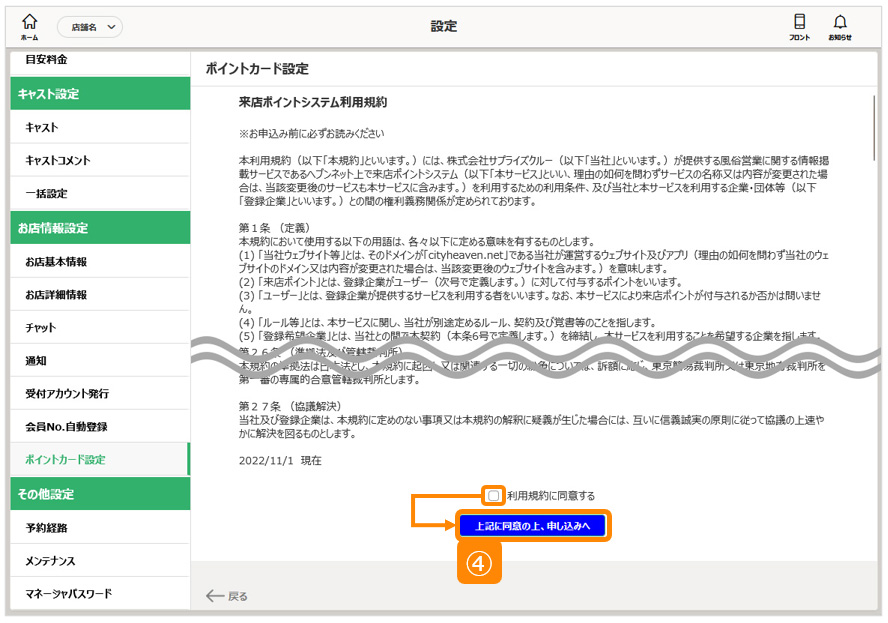The width and height of the screenshot is (888, 623).
Task: Select 通知 in sidebar
Action: tap(36, 361)
